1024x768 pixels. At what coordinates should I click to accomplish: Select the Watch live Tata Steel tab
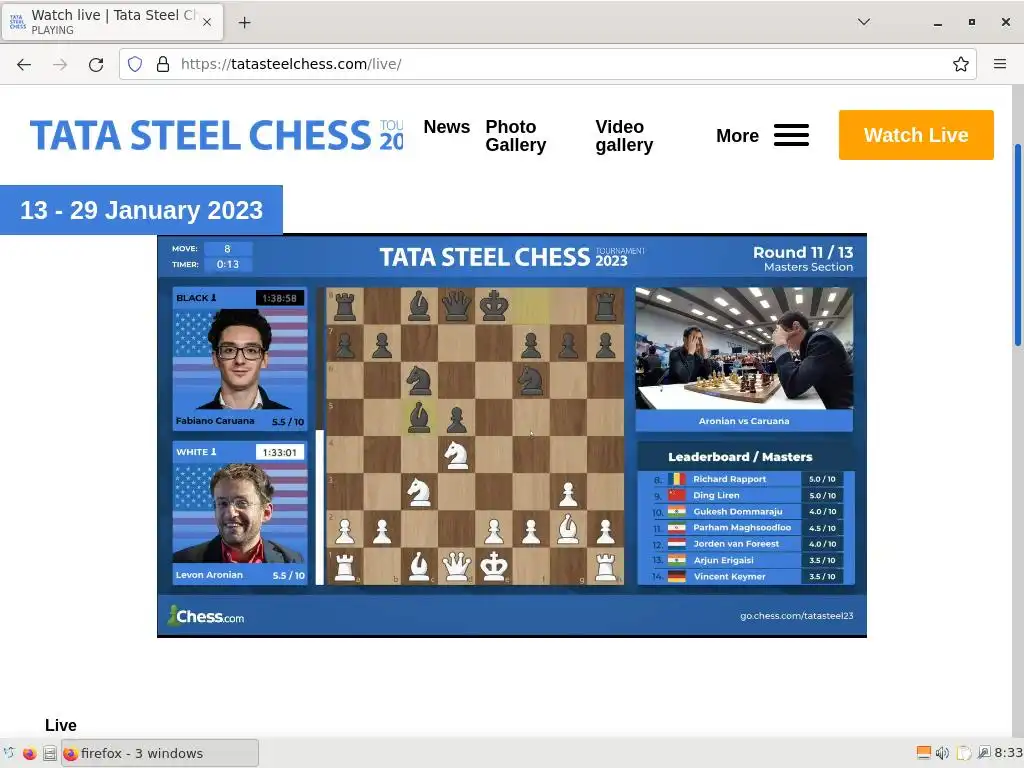coord(112,22)
